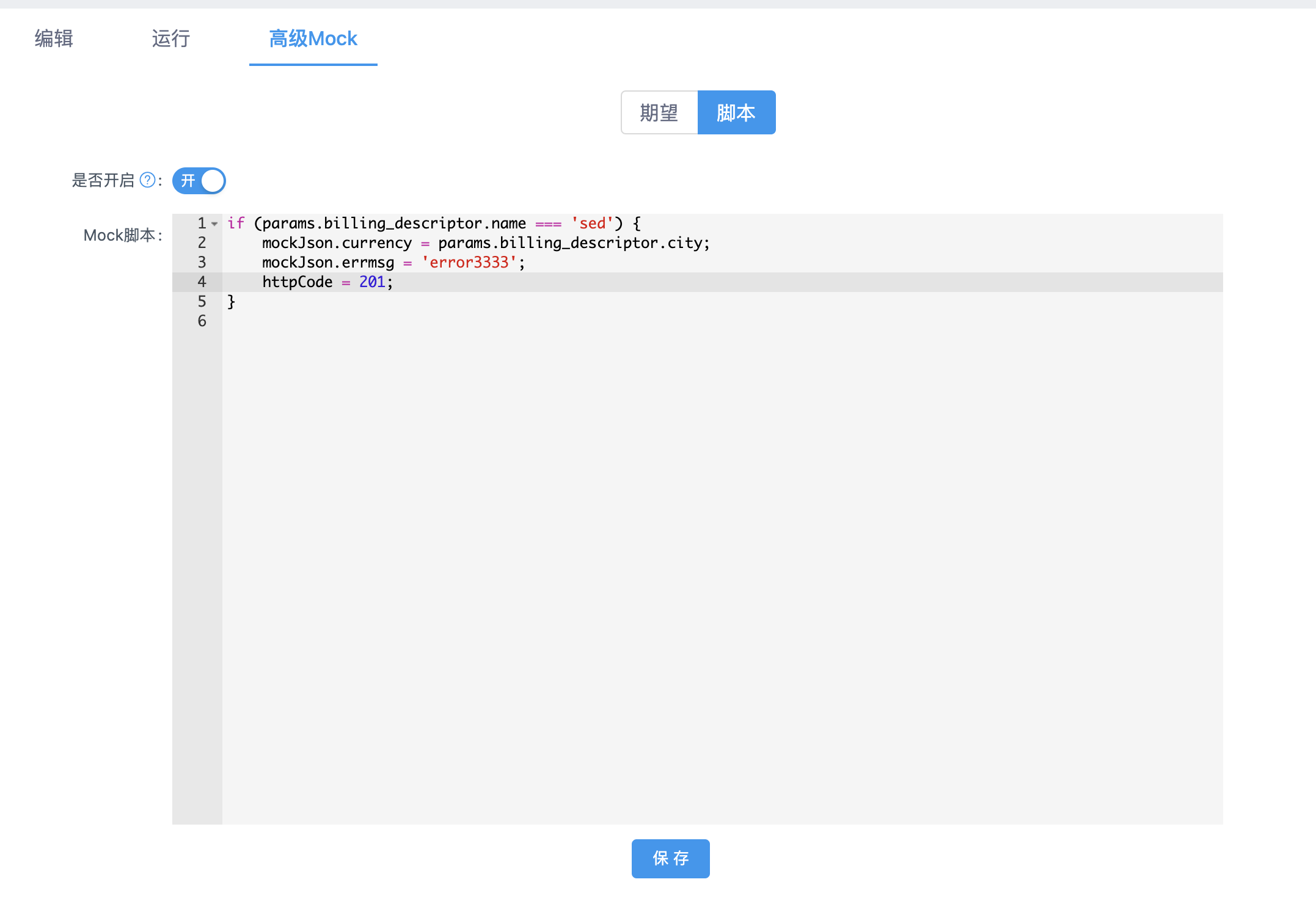The image size is (1316, 904).
Task: Click line number 1 in gutter
Action: point(202,224)
